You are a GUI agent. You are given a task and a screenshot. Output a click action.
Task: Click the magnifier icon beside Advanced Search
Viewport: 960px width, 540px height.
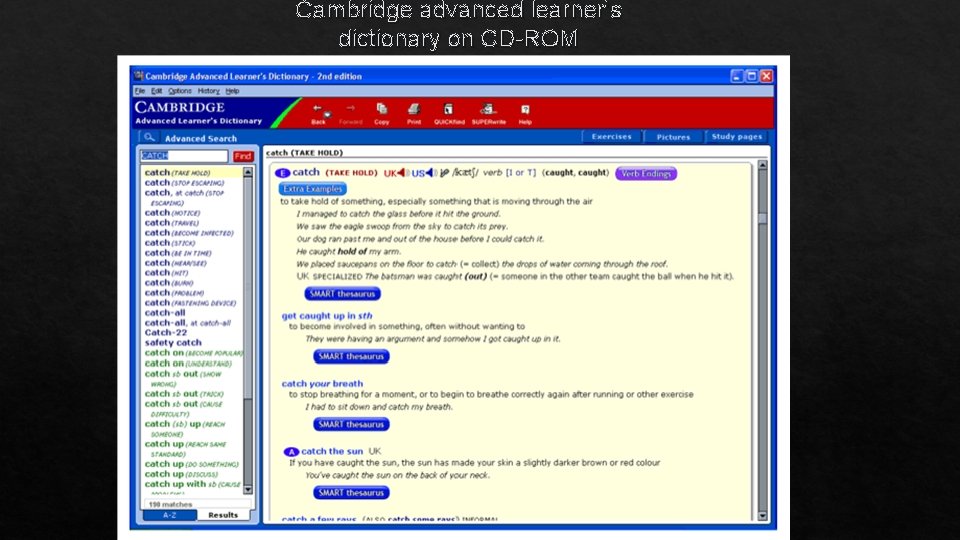149,137
